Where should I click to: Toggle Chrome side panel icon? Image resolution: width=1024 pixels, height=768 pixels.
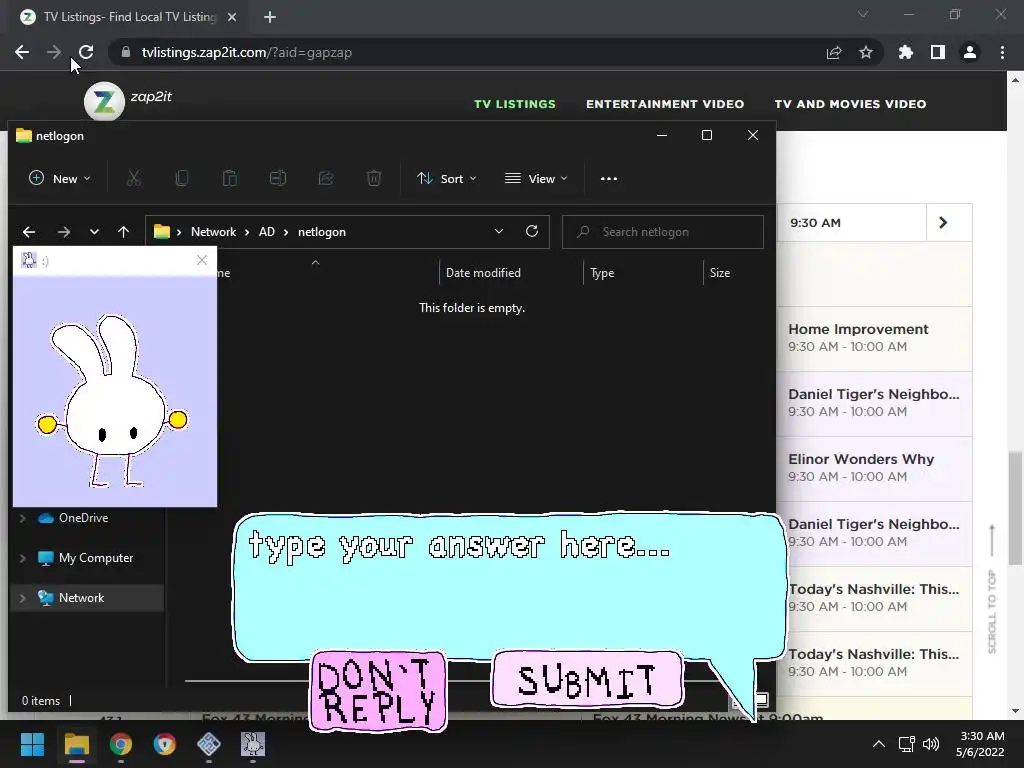(x=938, y=52)
